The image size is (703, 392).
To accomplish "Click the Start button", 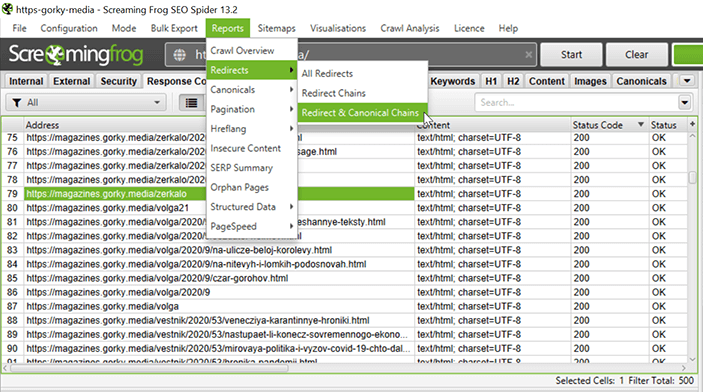I will (571, 55).
